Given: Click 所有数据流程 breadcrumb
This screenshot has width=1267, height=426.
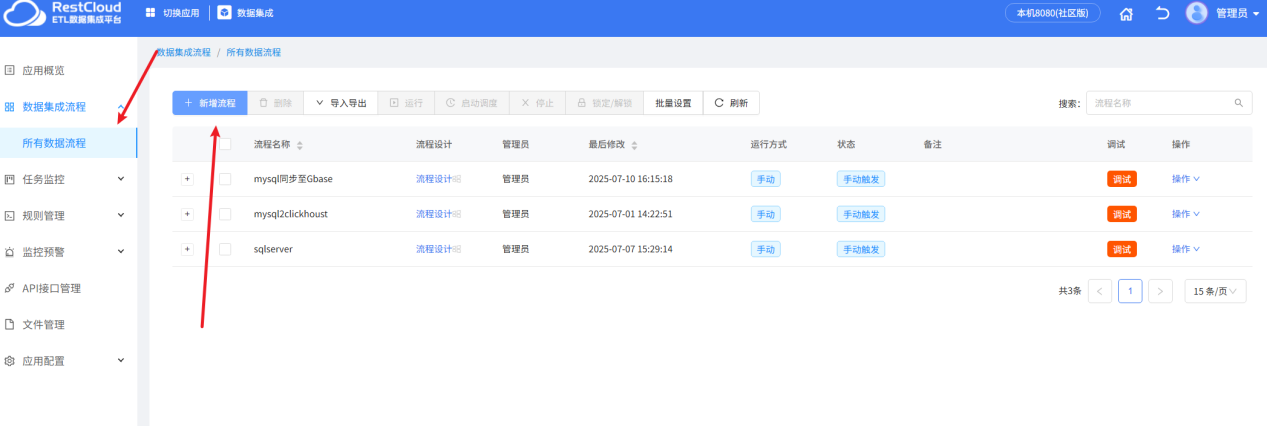Looking at the screenshot, I should tap(253, 52).
